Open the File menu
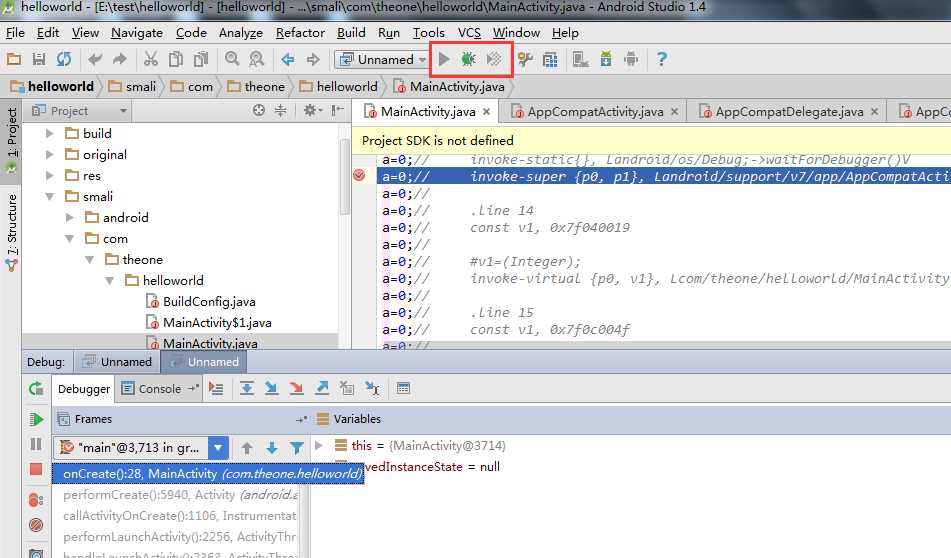Image resolution: width=951 pixels, height=558 pixels. (x=15, y=33)
